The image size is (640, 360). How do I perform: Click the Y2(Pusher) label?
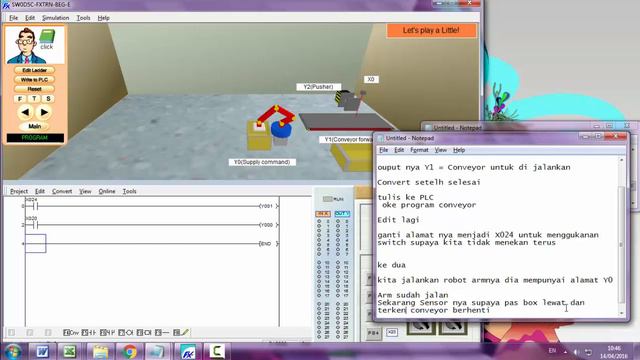point(318,87)
